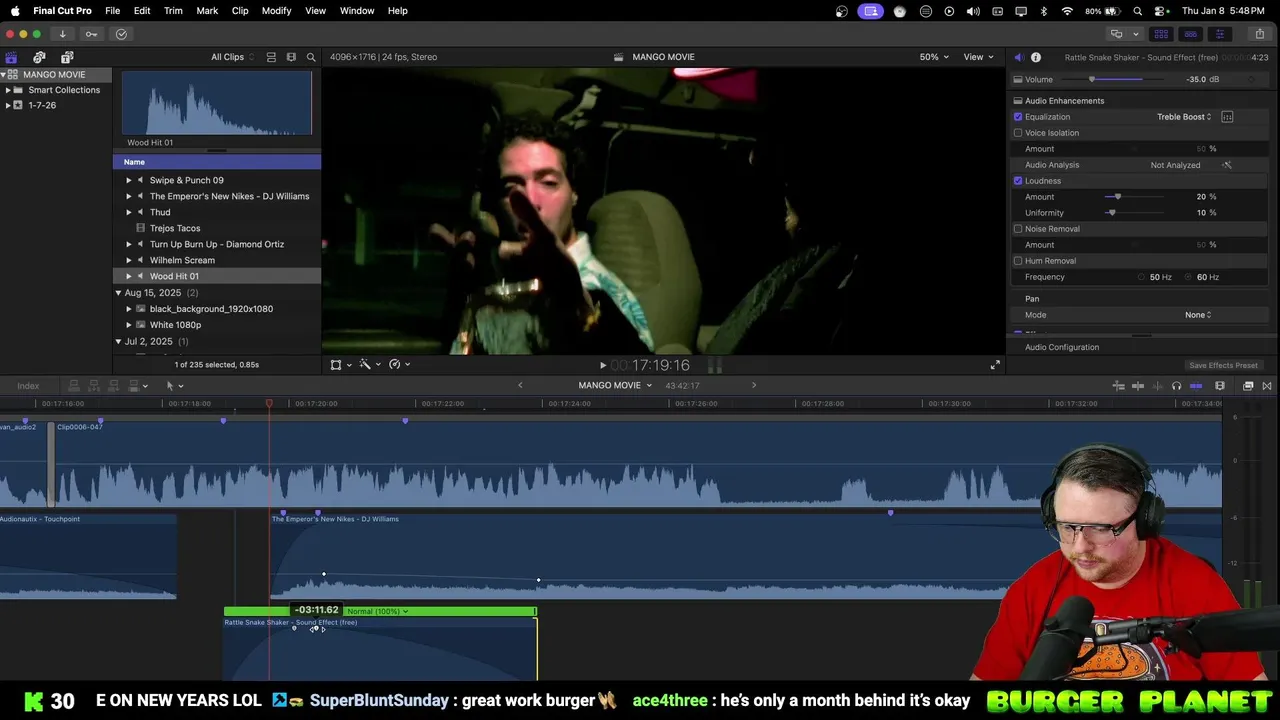Play from the viewer play button
The width and height of the screenshot is (1280, 720).
pos(602,366)
